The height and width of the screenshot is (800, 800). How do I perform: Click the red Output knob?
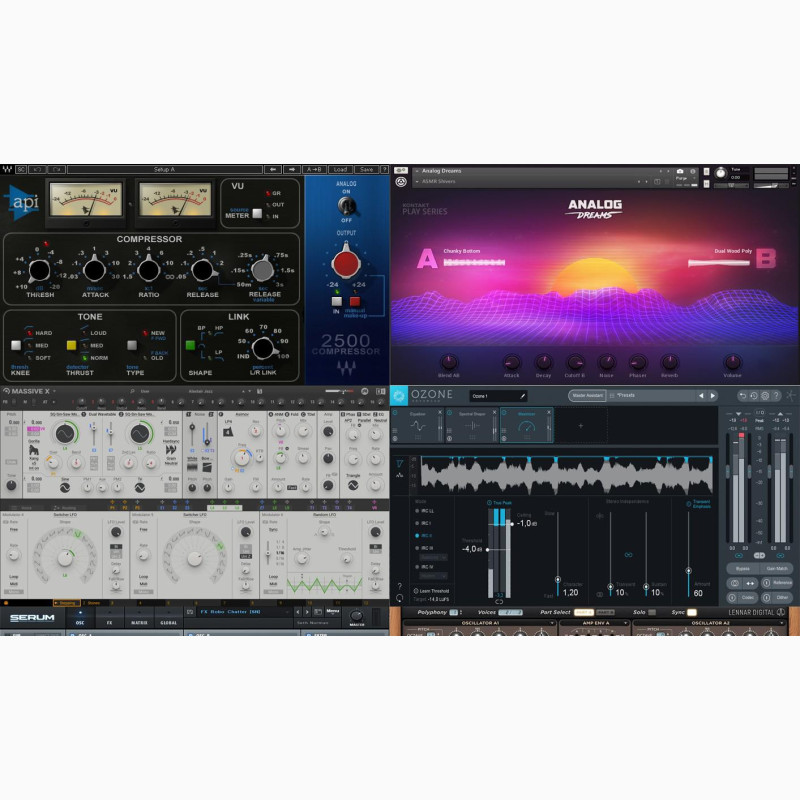[346, 263]
